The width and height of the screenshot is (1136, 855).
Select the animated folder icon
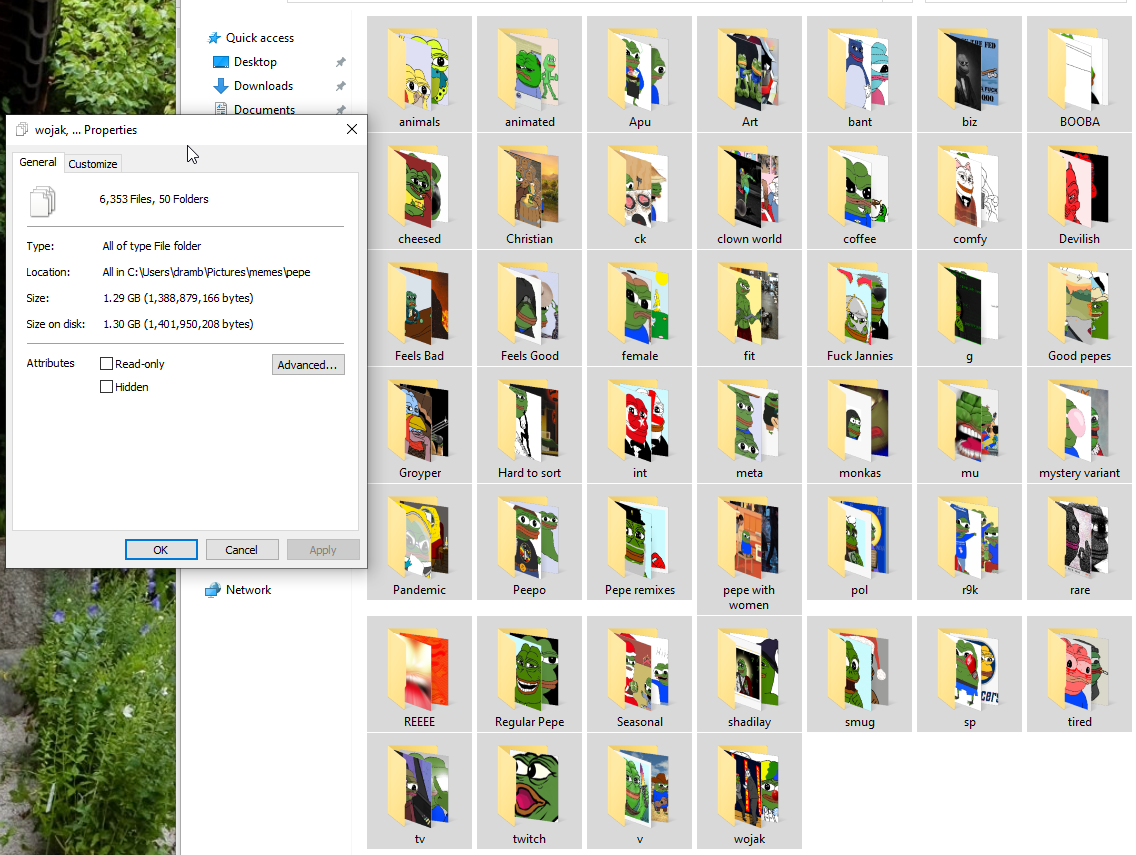coord(529,70)
